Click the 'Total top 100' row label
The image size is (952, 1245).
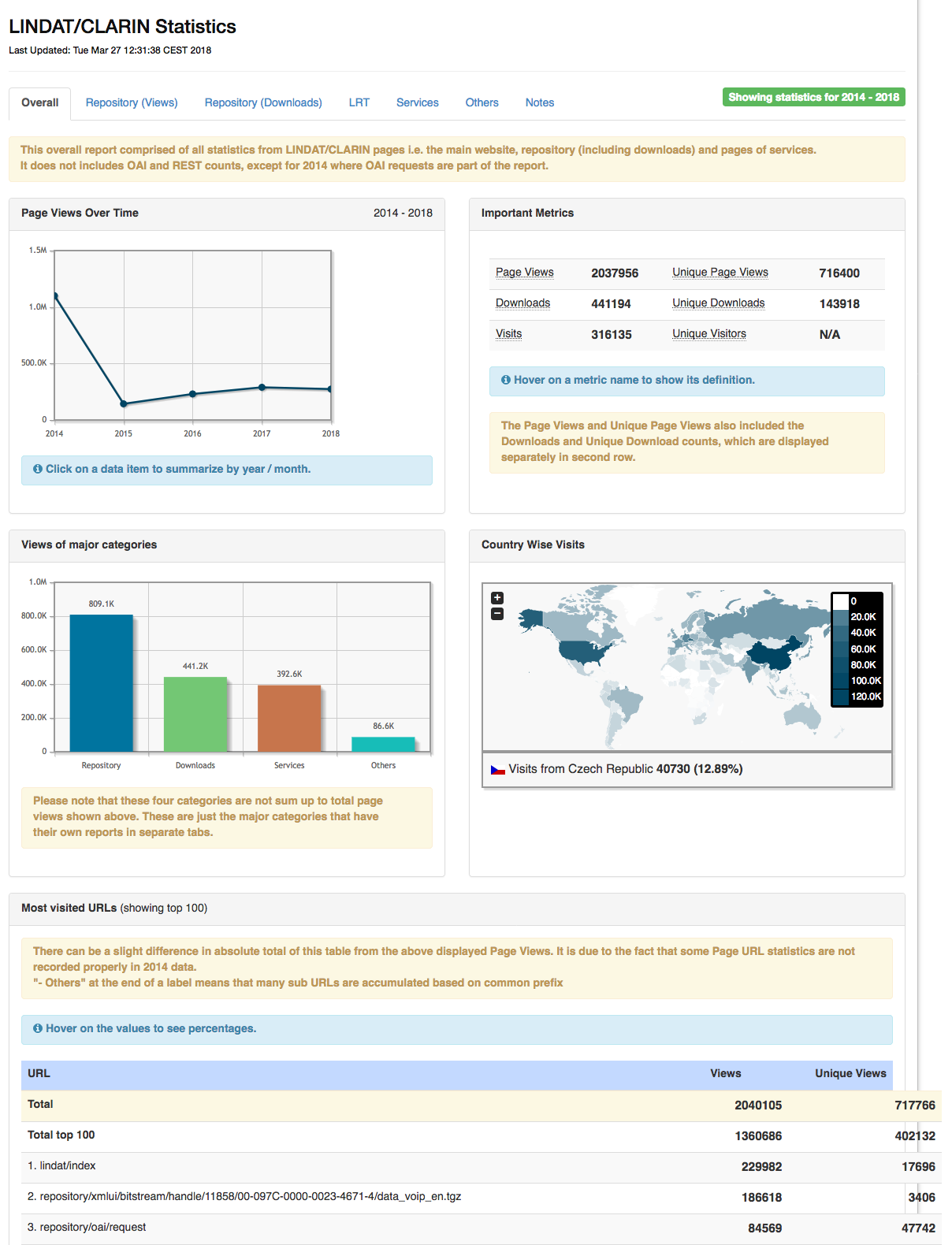tap(61, 1135)
